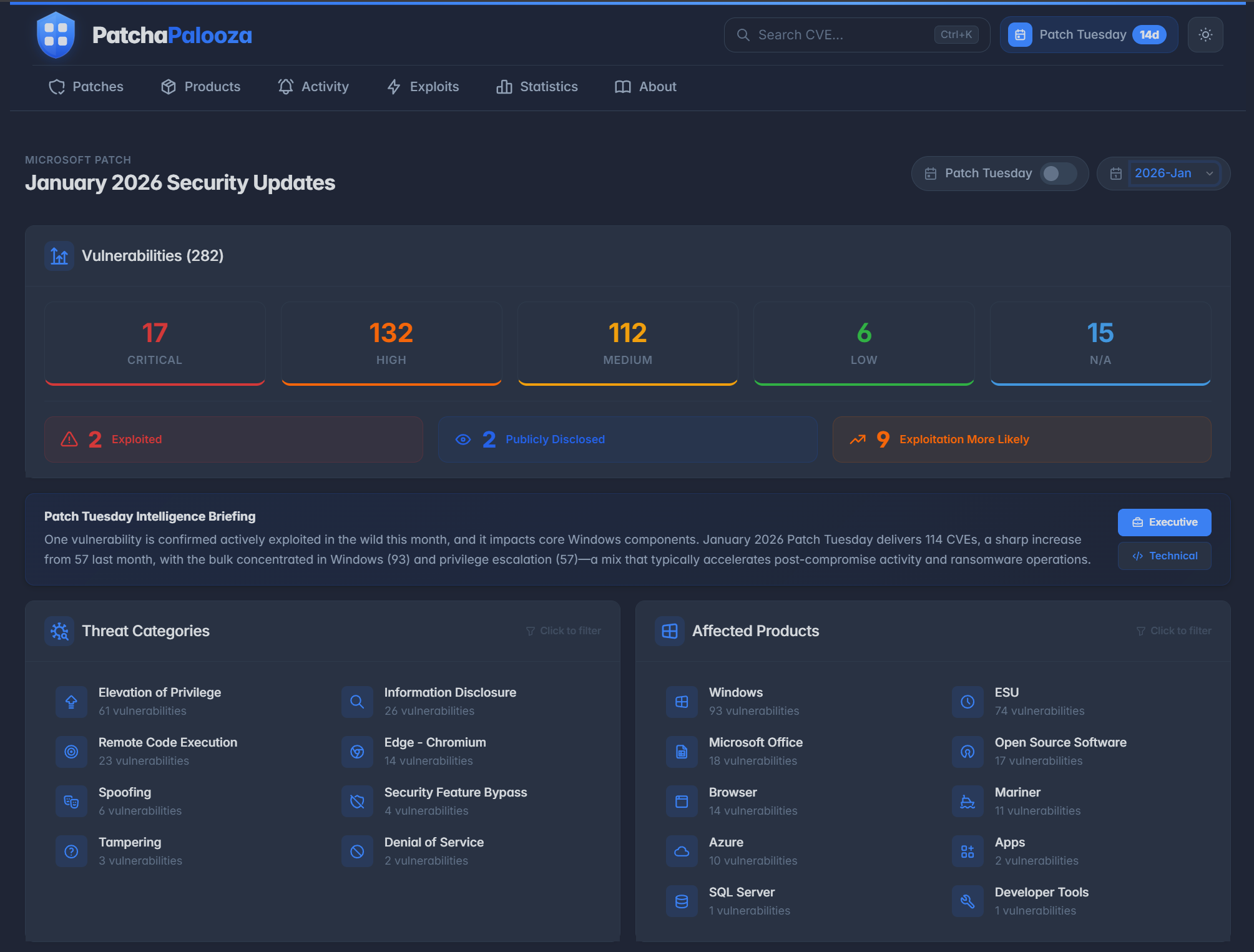Filter by 2 Exploited vulnerabilities

(x=233, y=439)
